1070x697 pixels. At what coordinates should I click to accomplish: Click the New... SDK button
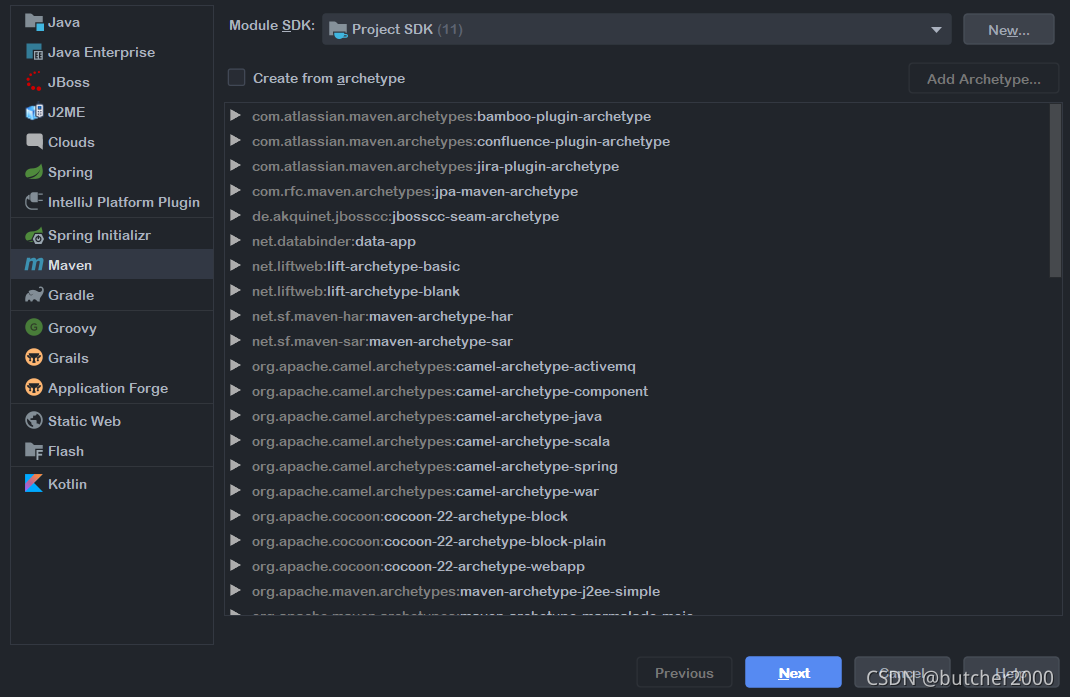[x=1009, y=29]
